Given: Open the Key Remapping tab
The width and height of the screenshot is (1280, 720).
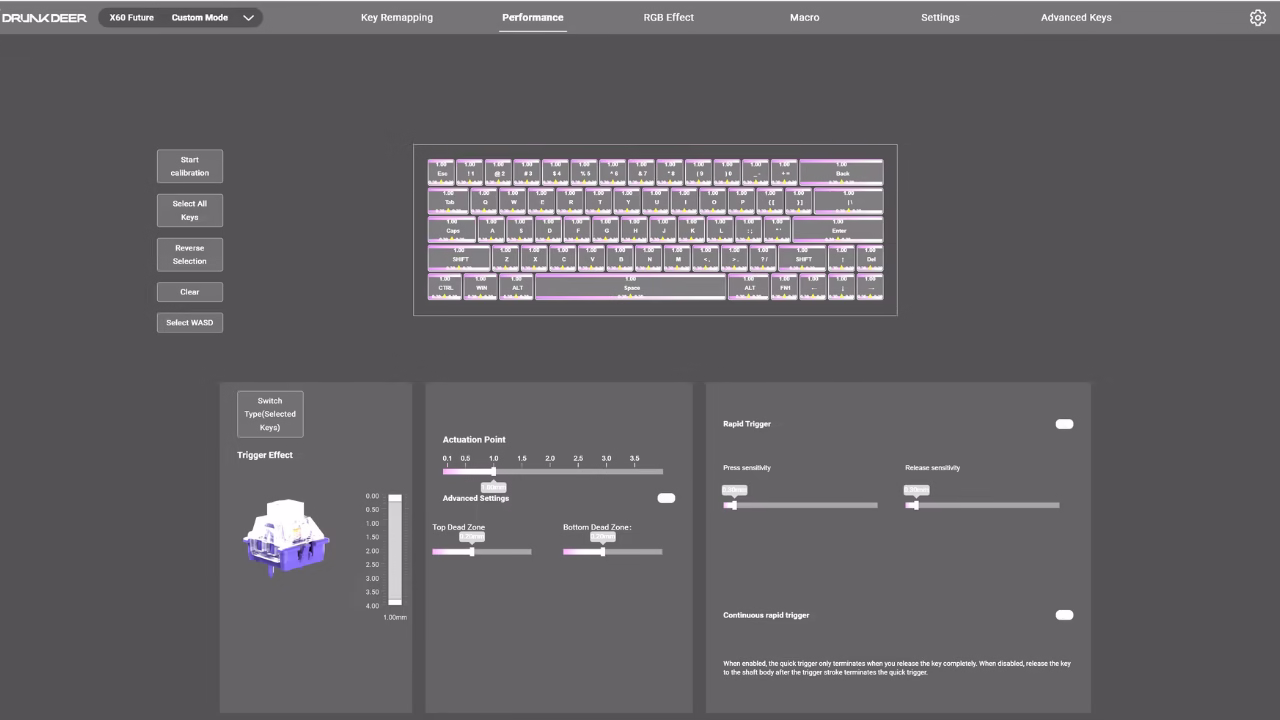Looking at the screenshot, I should click(x=397, y=18).
